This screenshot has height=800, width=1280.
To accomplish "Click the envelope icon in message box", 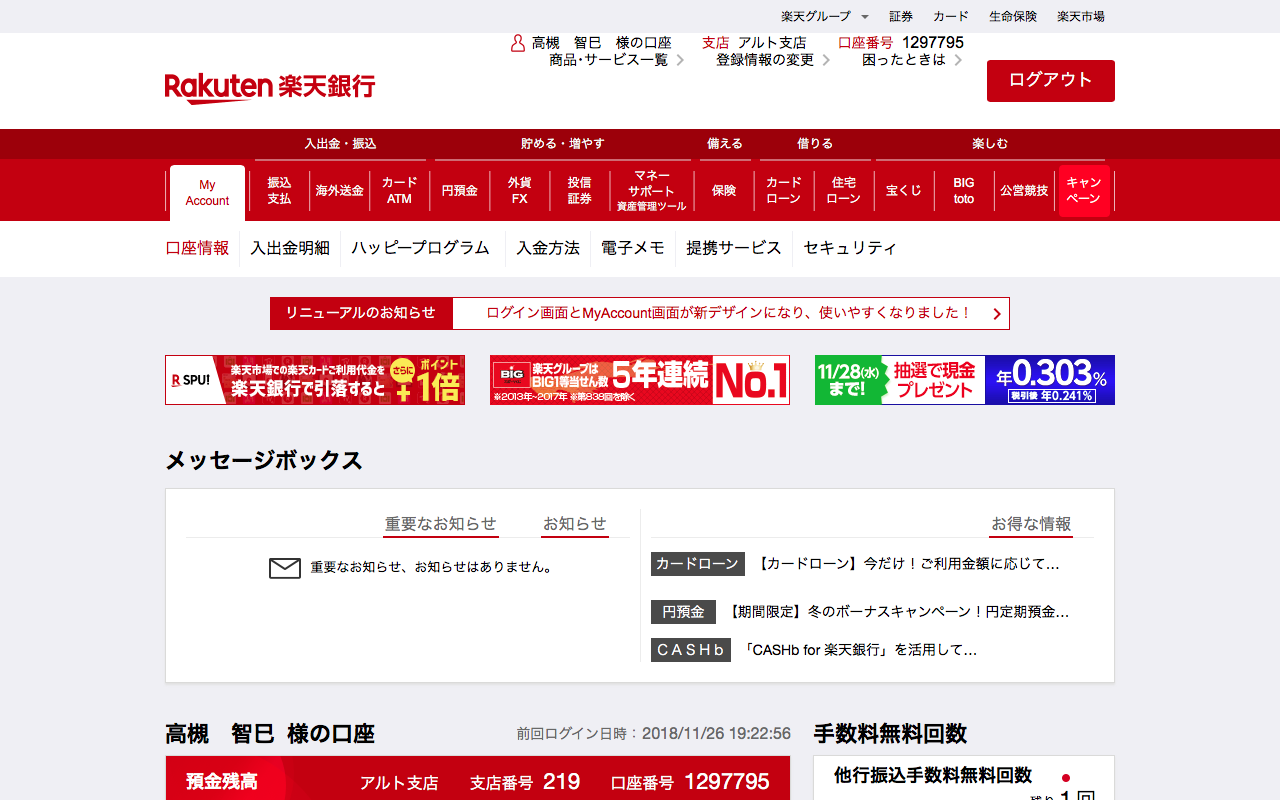I will [x=285, y=568].
